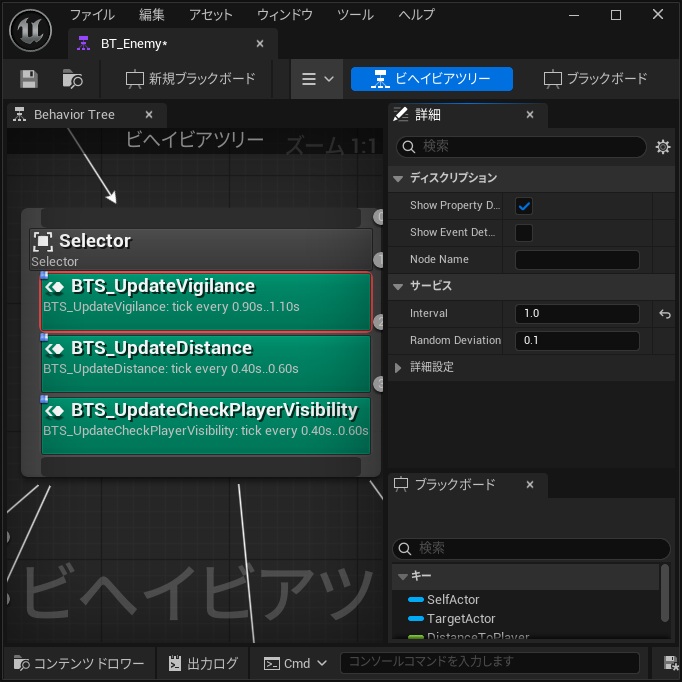This screenshot has height=682, width=682.
Task: Enable Show Event Details checkbox
Action: click(524, 233)
